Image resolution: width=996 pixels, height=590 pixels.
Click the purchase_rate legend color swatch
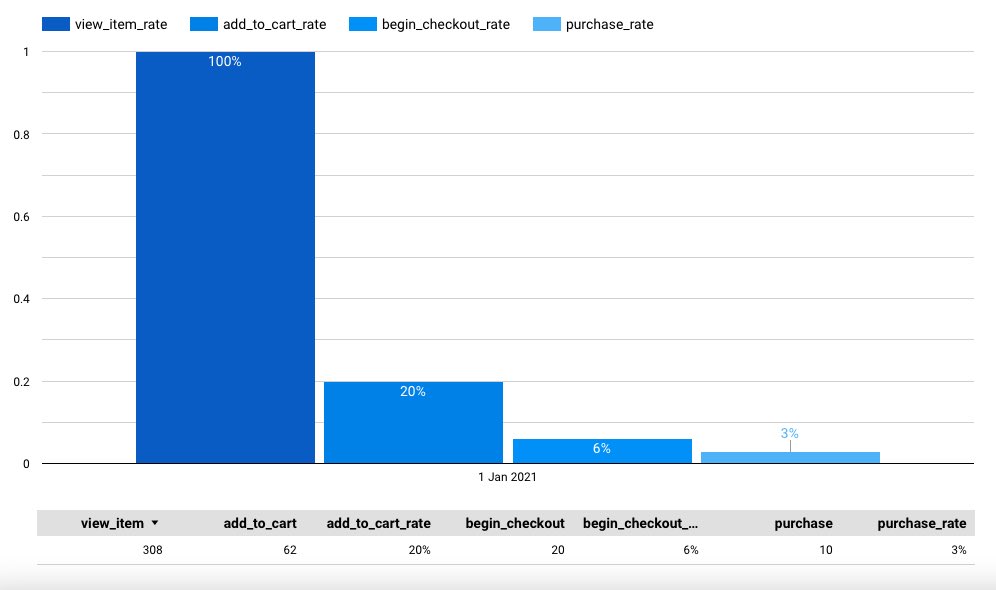[547, 24]
